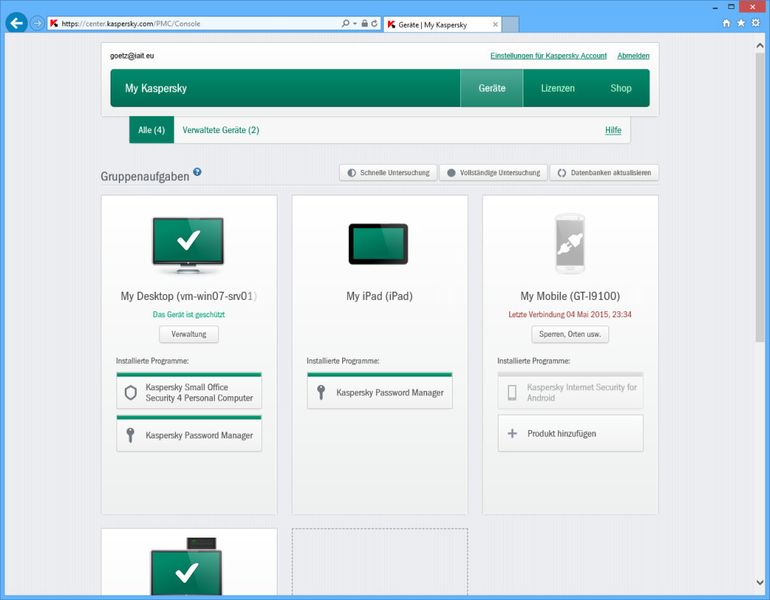Open Einstellungen für Kaspersky Account link
Screen dimensions: 770x600
tap(549, 55)
